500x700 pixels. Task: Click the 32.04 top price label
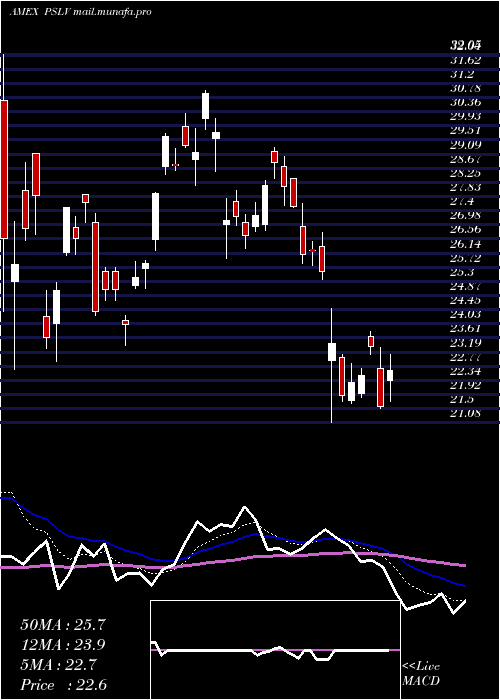pyautogui.click(x=466, y=45)
